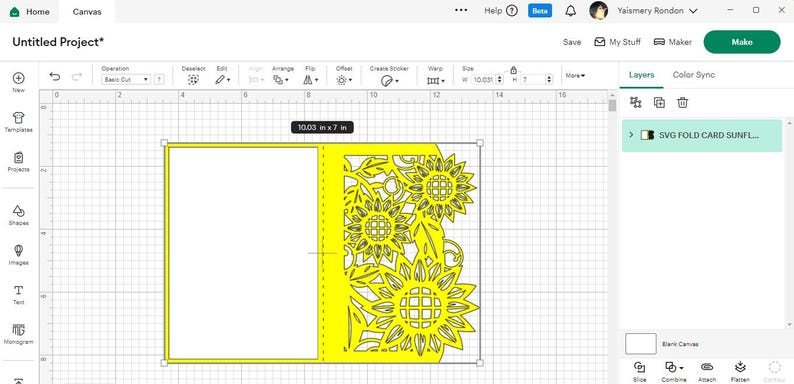This screenshot has height=384, width=794.
Task: Click the width input field
Action: 483,80
